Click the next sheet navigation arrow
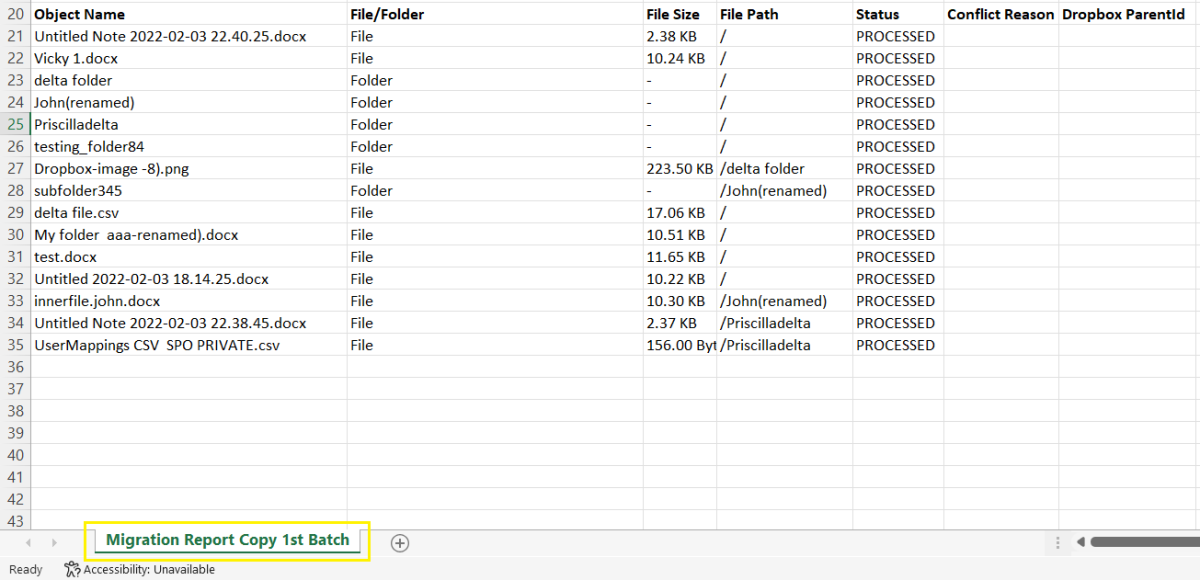This screenshot has width=1200, height=580. point(54,543)
